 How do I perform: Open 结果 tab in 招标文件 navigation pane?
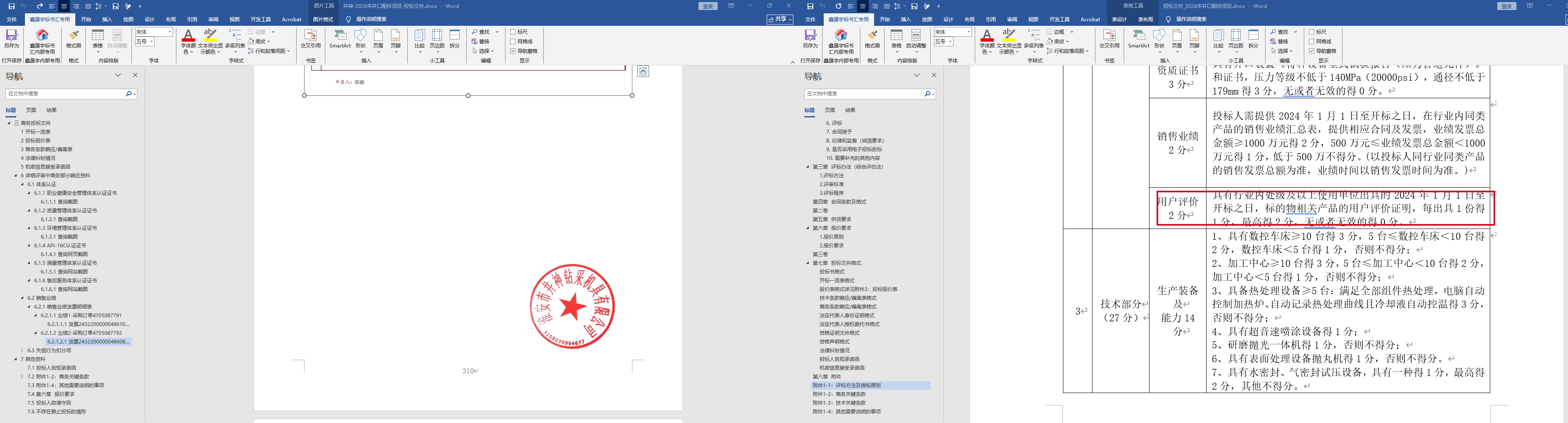click(x=850, y=110)
